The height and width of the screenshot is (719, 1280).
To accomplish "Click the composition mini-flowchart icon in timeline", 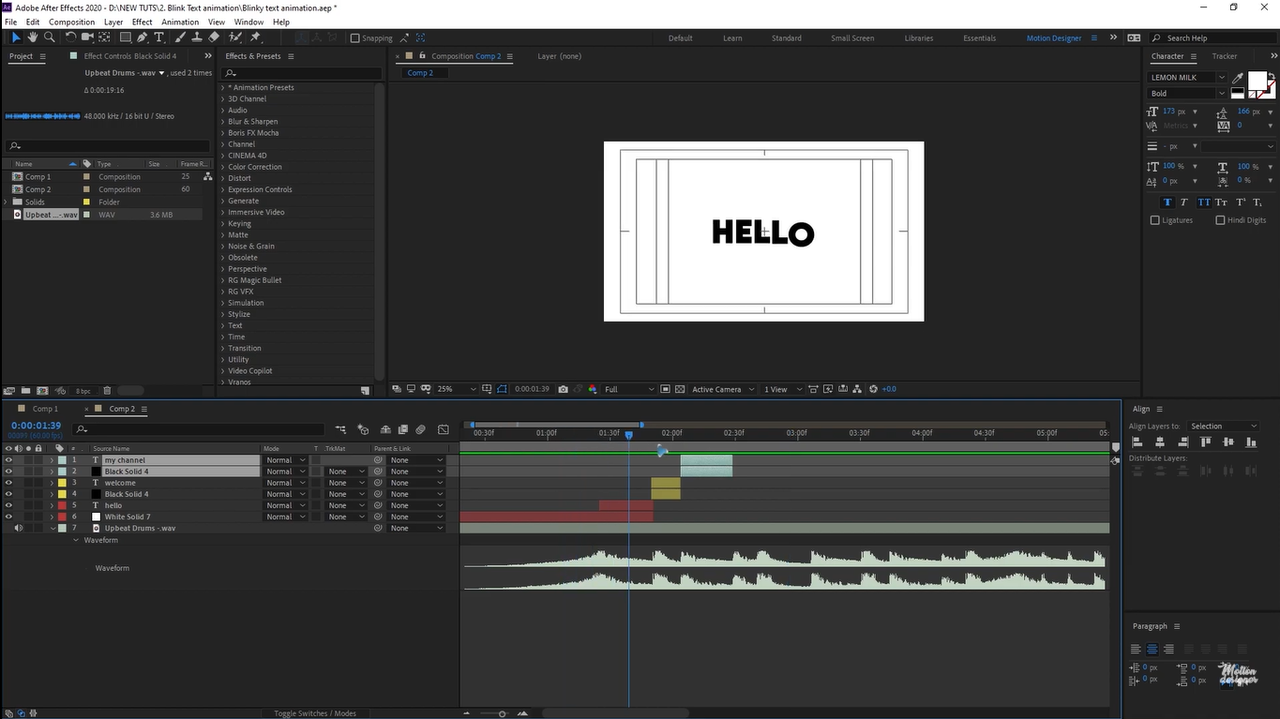I will (x=341, y=430).
